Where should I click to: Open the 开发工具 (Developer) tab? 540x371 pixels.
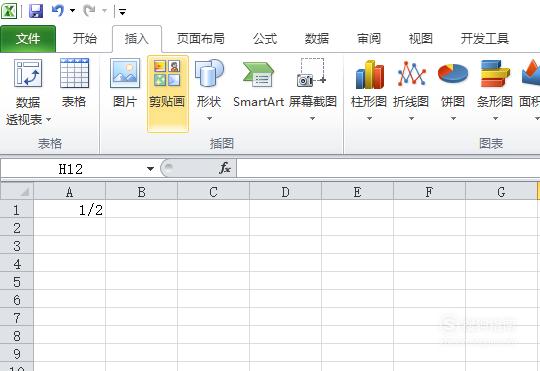point(485,39)
